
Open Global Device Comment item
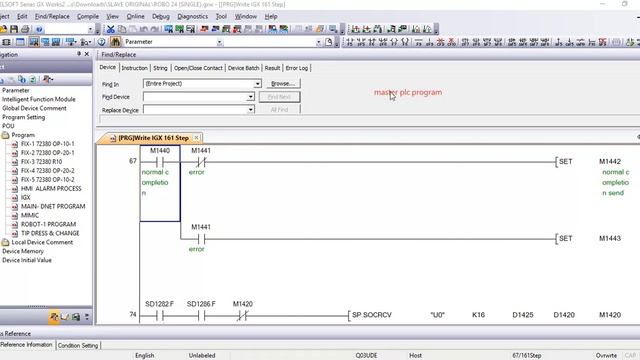(34, 108)
